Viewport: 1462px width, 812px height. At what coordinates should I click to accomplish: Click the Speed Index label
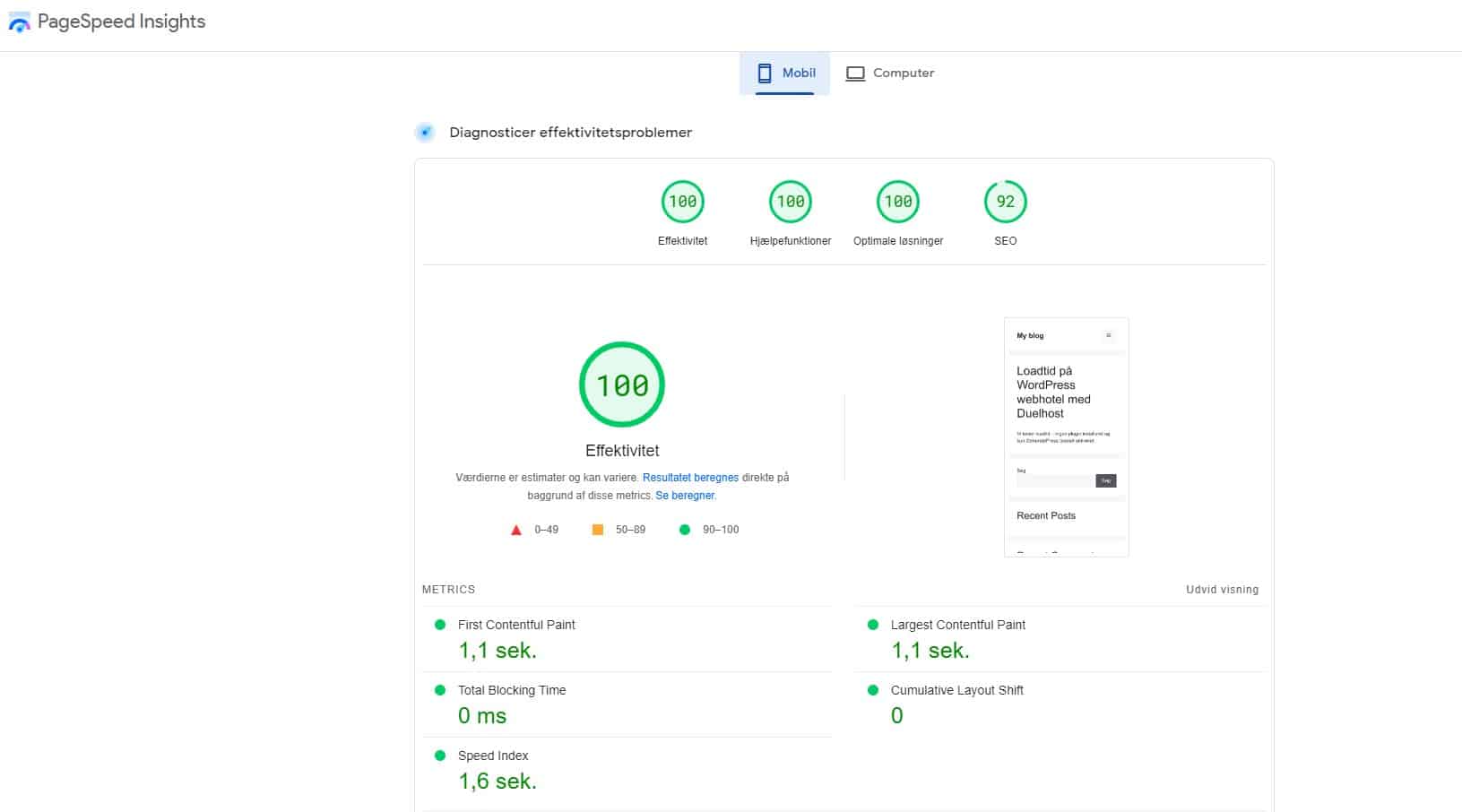pyautogui.click(x=493, y=756)
